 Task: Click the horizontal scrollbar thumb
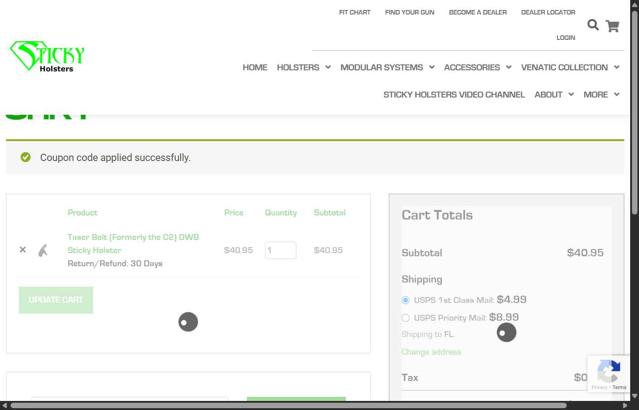point(288,406)
